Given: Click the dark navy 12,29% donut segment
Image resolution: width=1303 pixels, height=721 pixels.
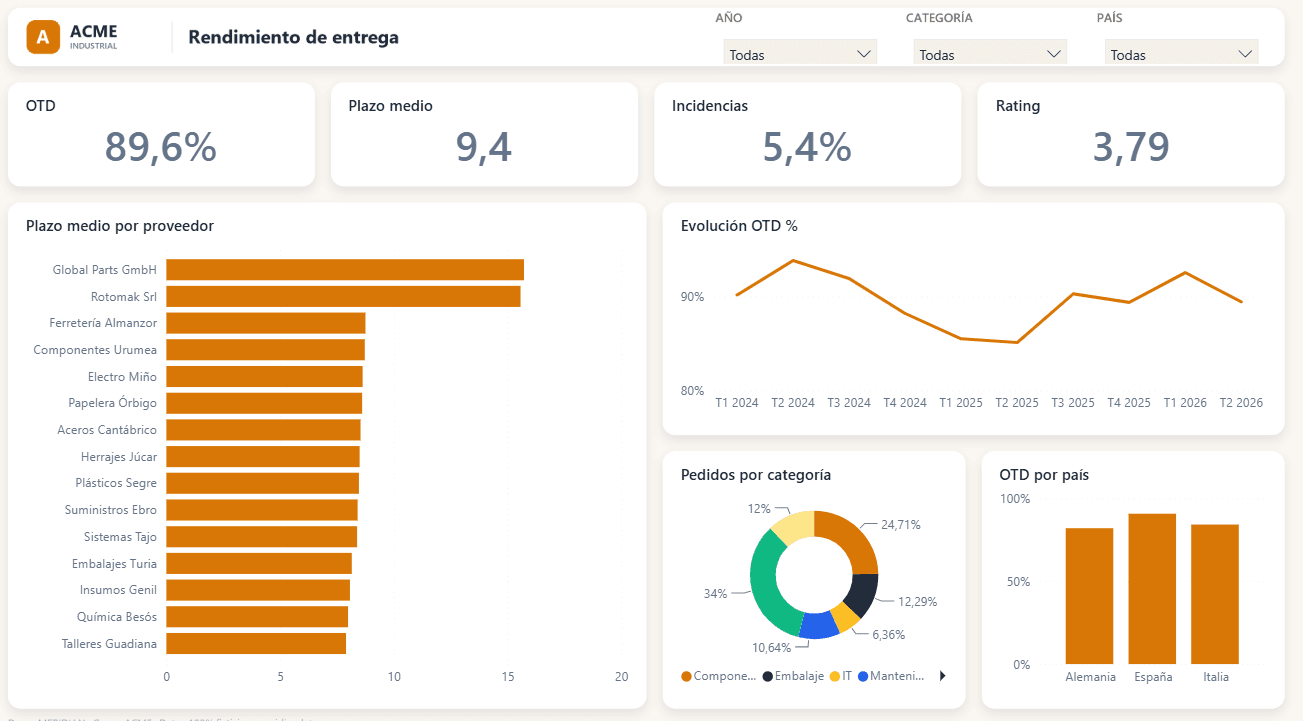Looking at the screenshot, I should coord(862,594).
